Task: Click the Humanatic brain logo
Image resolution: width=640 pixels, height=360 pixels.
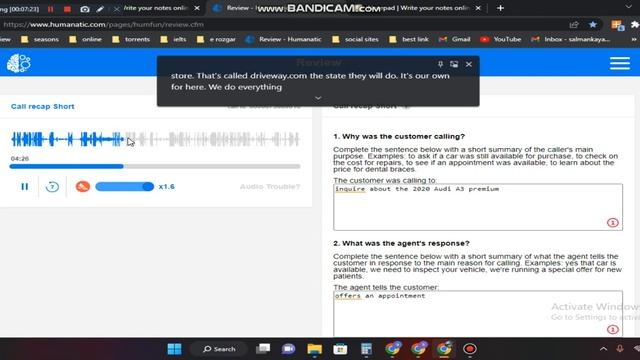Action: (19, 63)
